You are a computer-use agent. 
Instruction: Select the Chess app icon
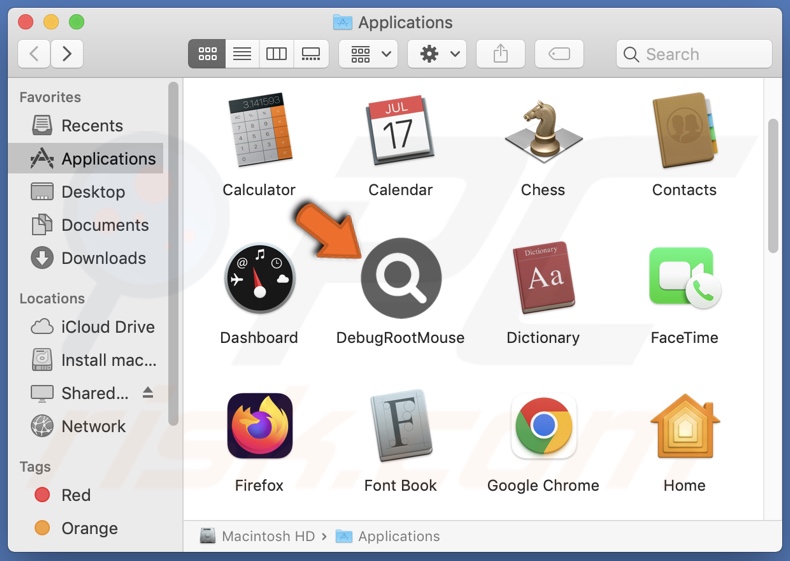[543, 131]
